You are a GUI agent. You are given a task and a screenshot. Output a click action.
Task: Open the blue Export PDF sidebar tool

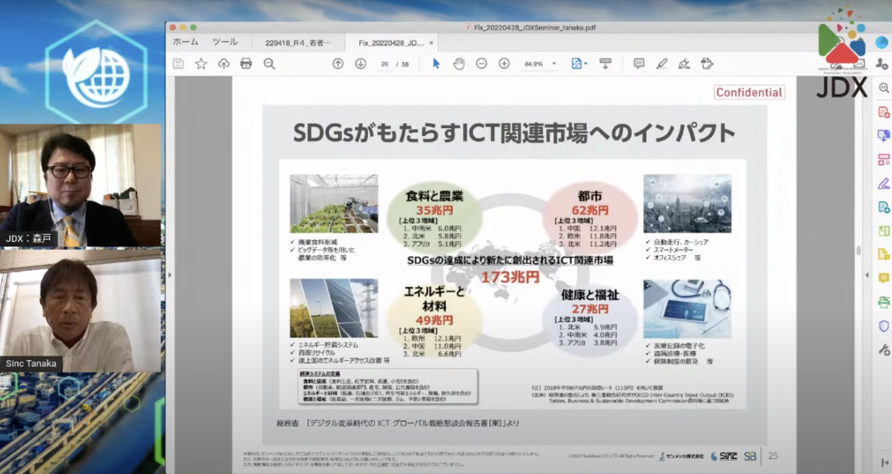(883, 135)
